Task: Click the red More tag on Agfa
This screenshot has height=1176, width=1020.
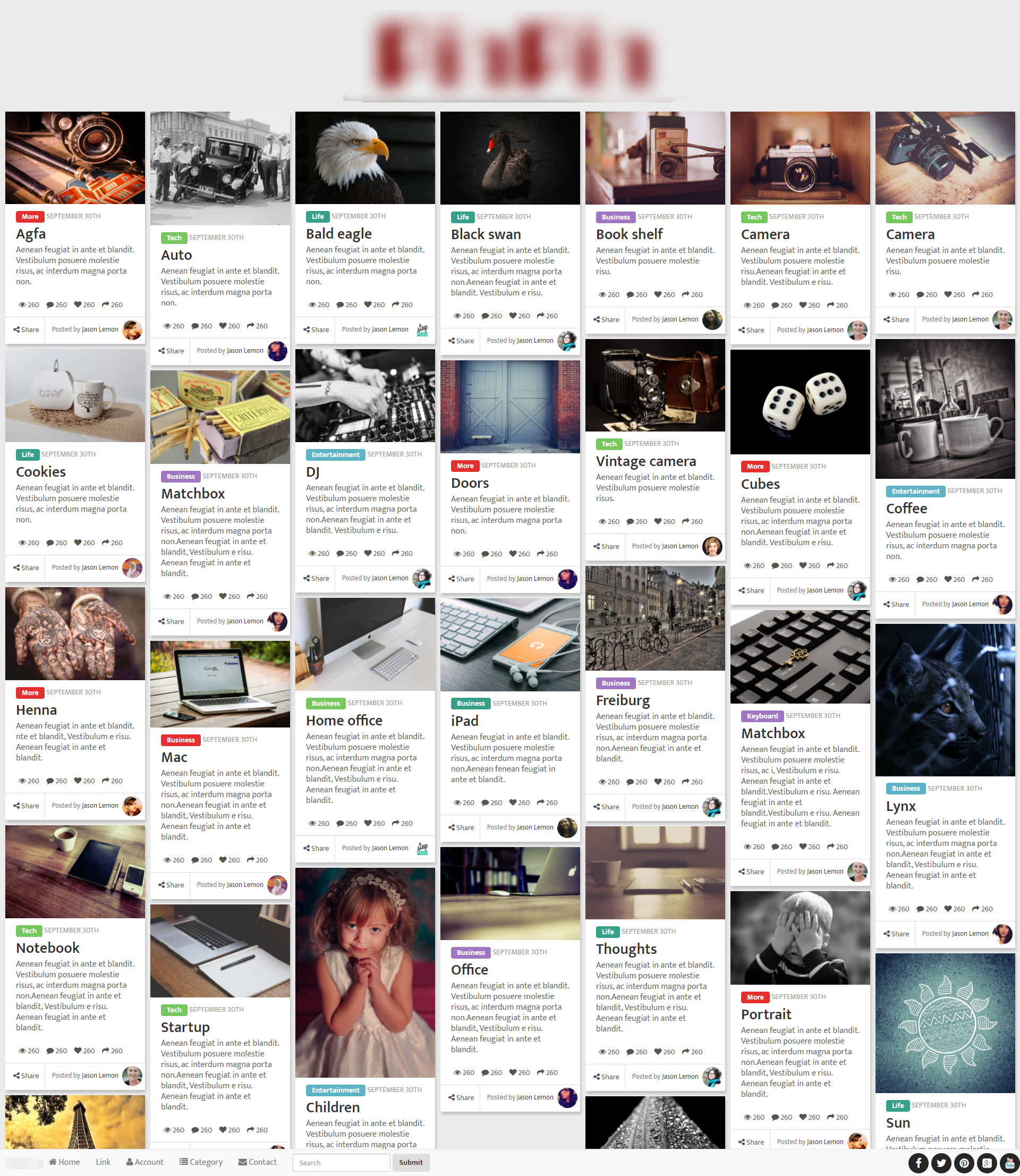Action: (30, 216)
